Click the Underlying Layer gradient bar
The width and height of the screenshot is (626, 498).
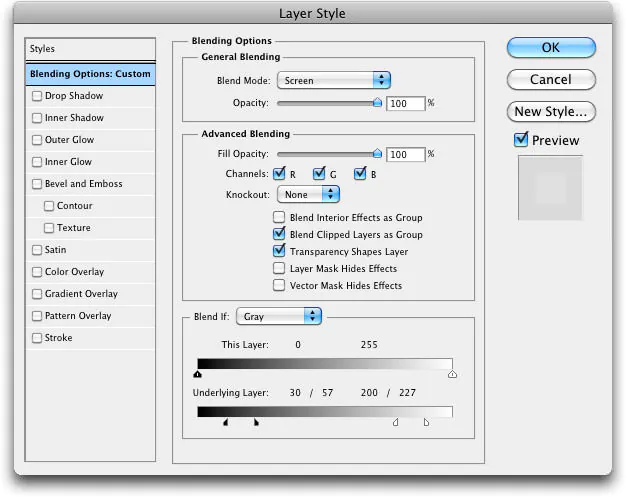325,412
